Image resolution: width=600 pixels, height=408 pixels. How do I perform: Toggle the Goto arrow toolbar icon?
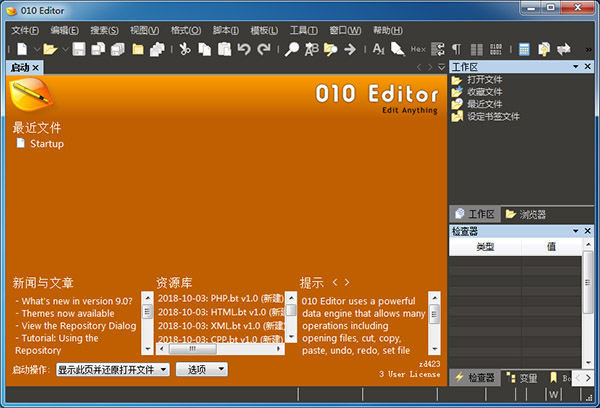click(x=350, y=49)
